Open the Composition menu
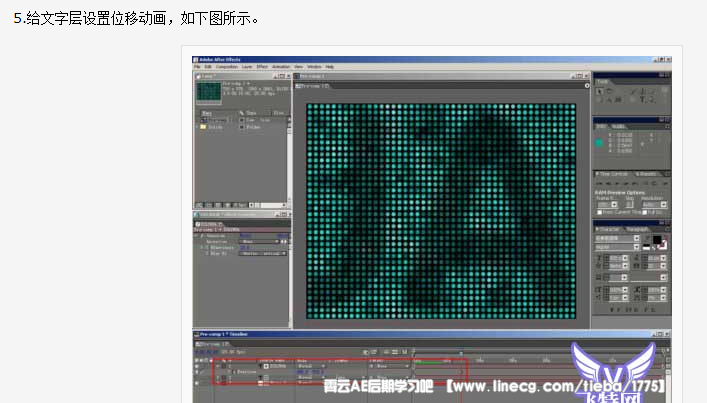The image size is (707, 403). (x=226, y=67)
